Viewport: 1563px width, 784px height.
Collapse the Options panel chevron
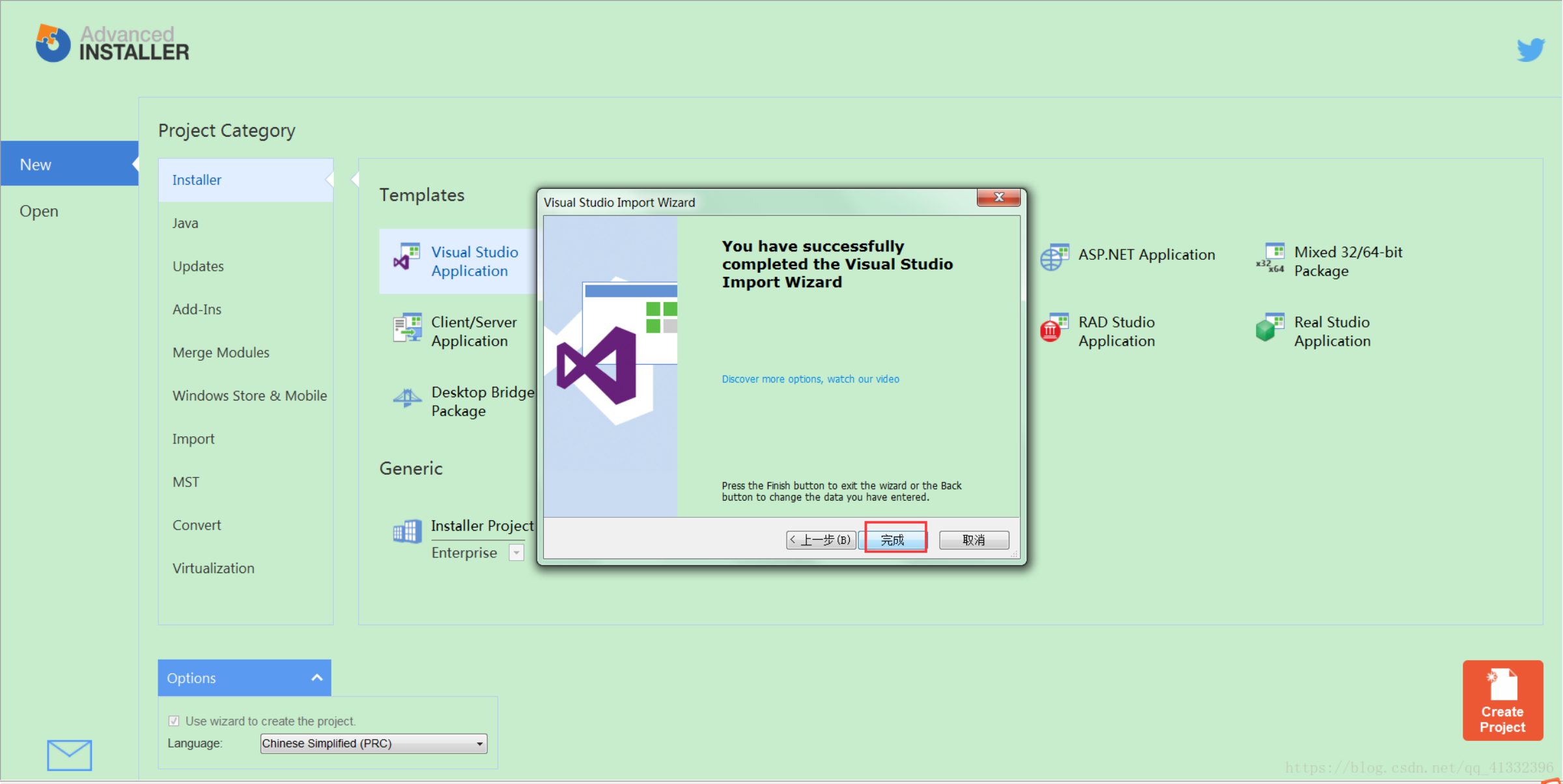(x=317, y=678)
